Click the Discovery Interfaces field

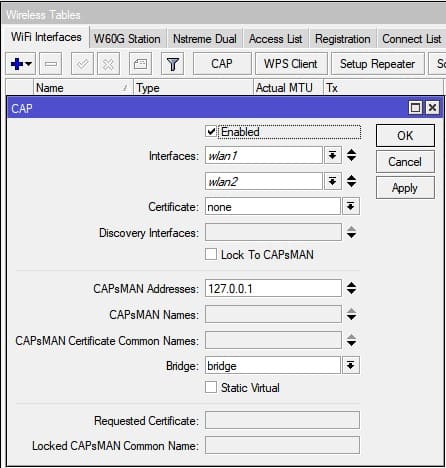point(273,232)
